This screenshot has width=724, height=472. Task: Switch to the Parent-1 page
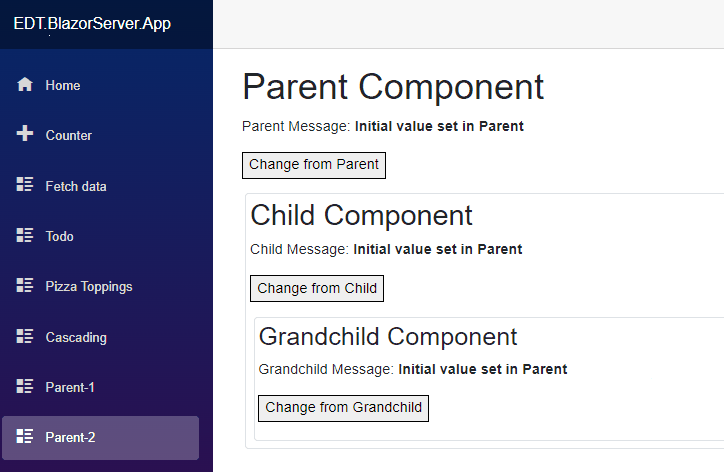101,387
